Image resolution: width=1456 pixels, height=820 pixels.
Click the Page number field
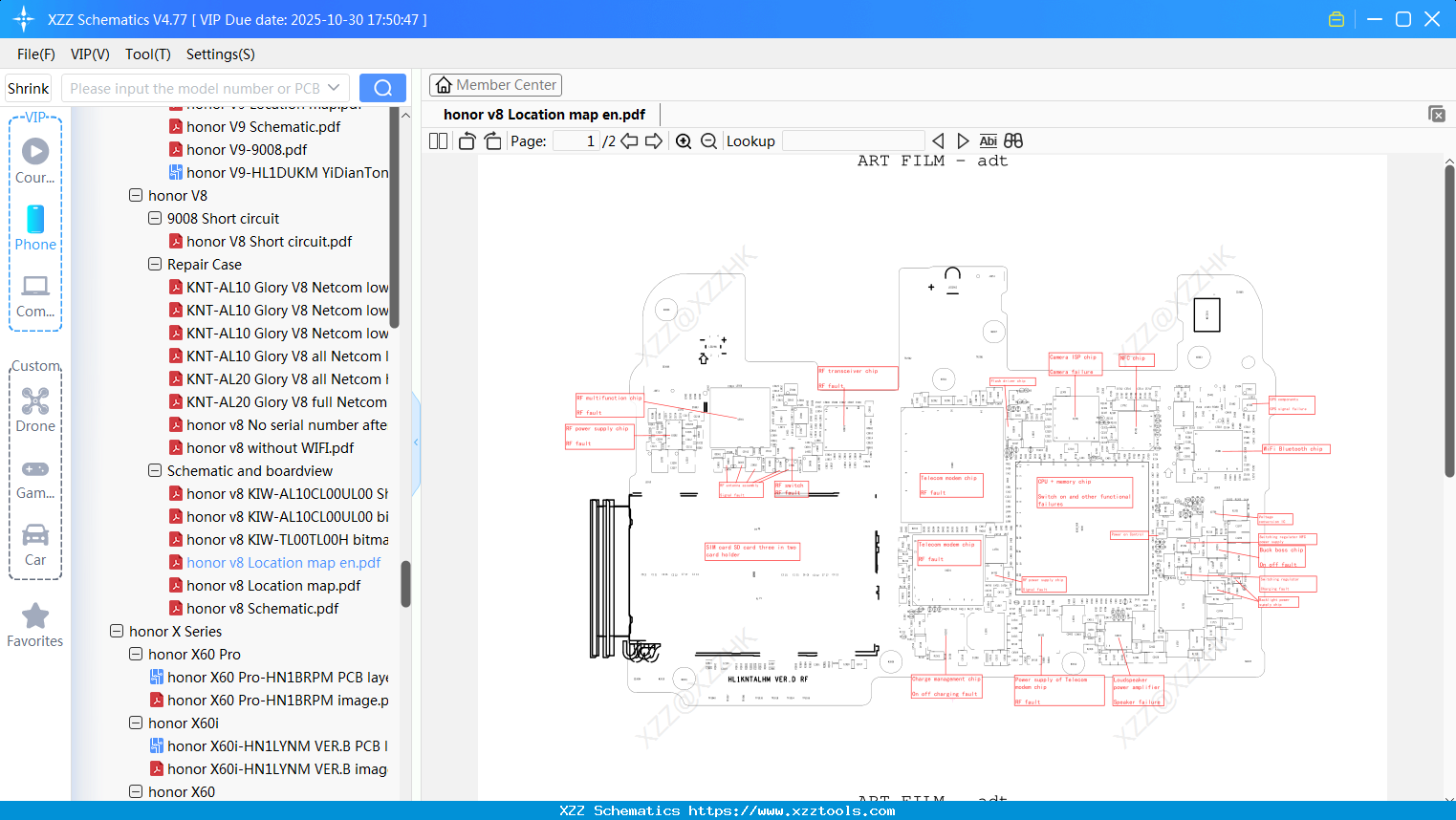576,141
